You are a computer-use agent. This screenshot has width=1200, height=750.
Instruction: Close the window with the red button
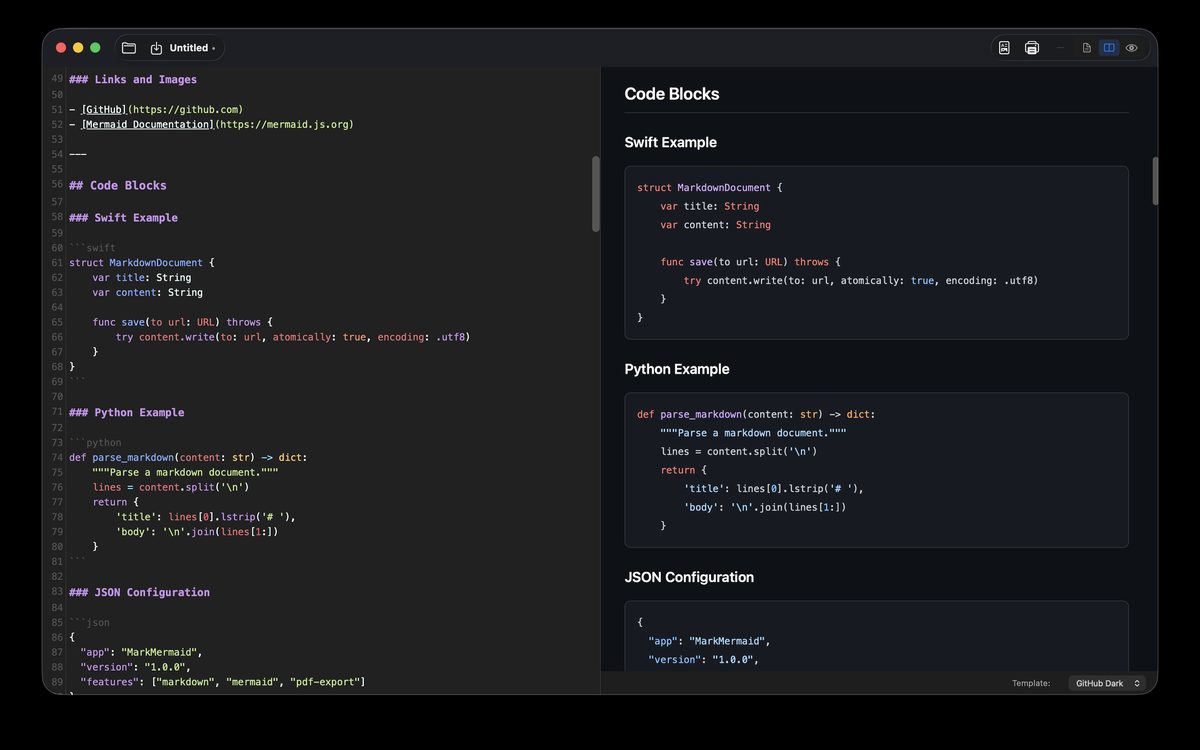click(x=61, y=48)
